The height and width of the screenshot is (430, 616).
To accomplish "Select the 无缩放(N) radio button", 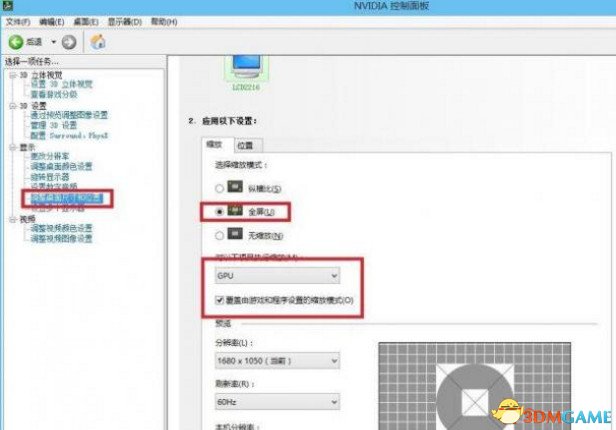I will (x=220, y=236).
